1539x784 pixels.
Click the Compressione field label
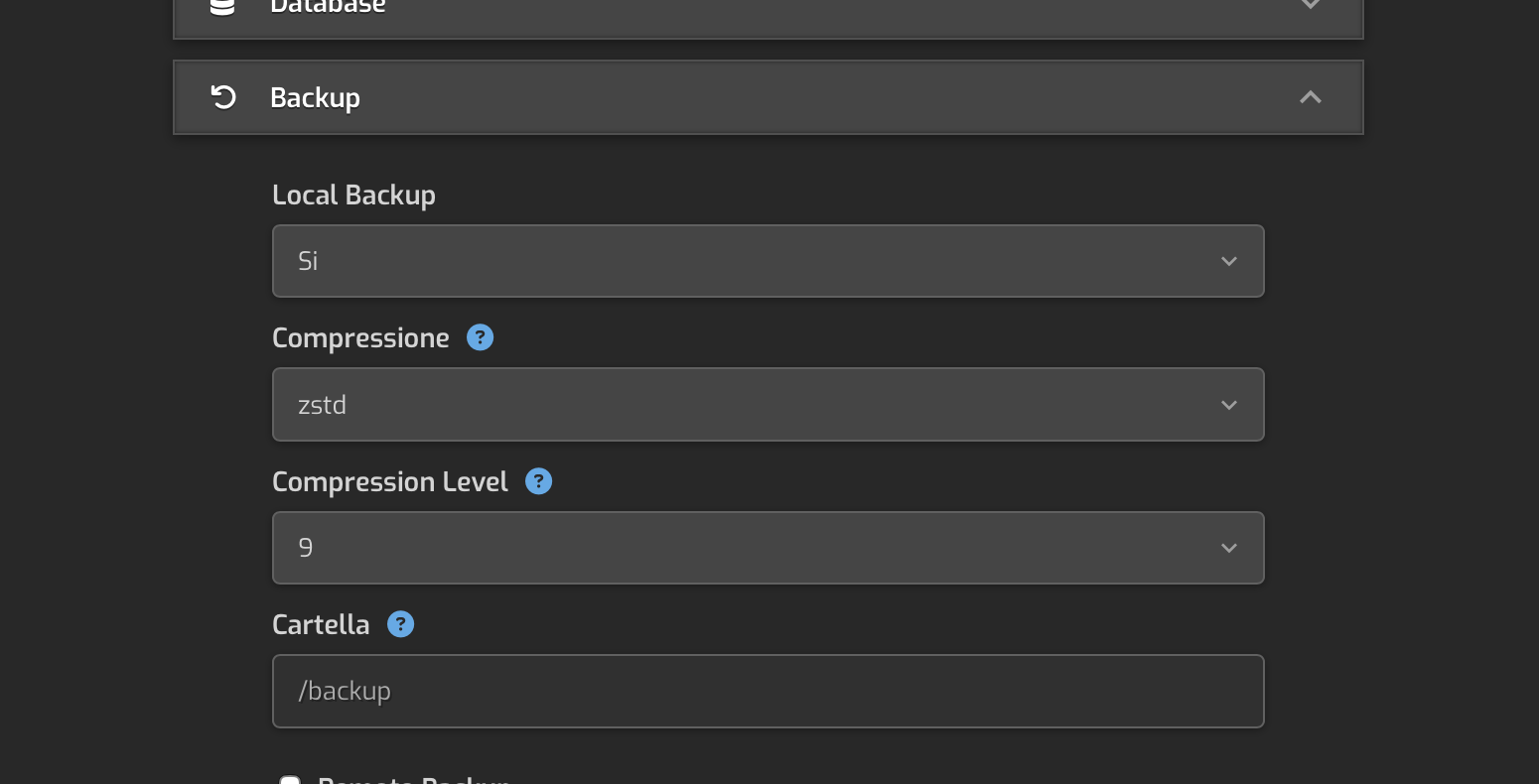[360, 338]
